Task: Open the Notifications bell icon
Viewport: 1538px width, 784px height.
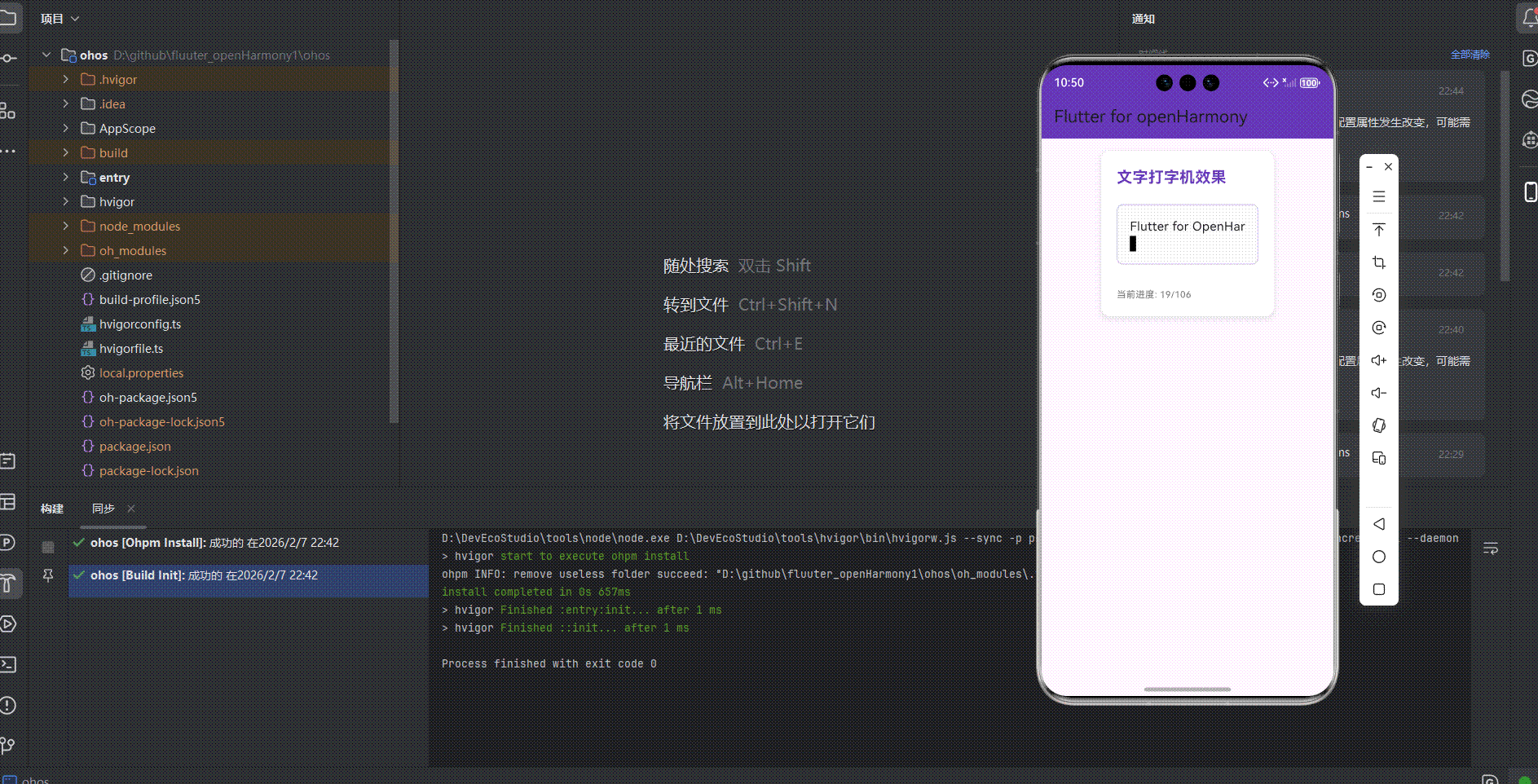Action: pyautogui.click(x=1529, y=18)
